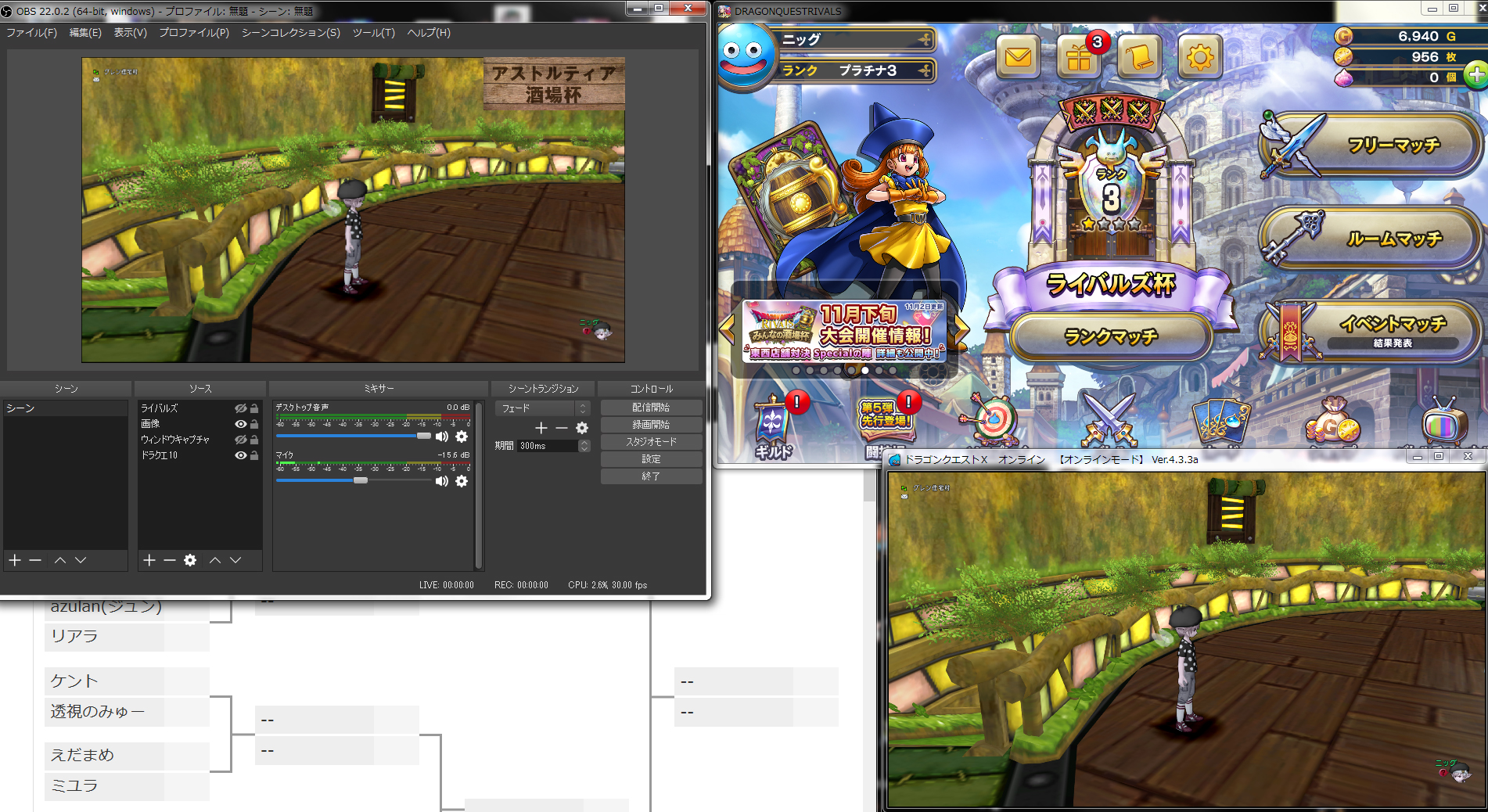The width and height of the screenshot is (1488, 812).
Task: Mute the デスクトップ音声 speaker
Action: tap(442, 437)
